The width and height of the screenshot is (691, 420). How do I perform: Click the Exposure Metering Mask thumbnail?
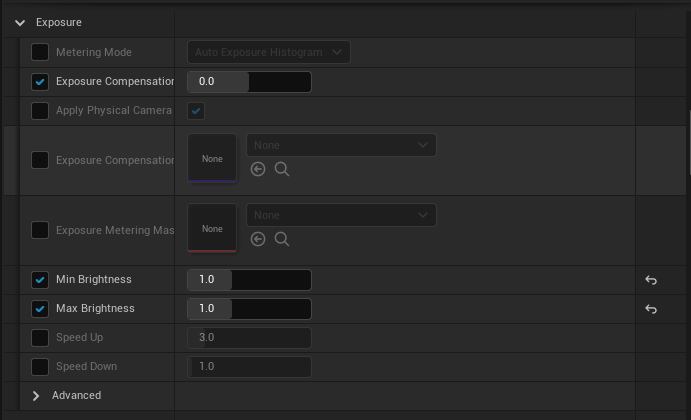click(x=212, y=229)
